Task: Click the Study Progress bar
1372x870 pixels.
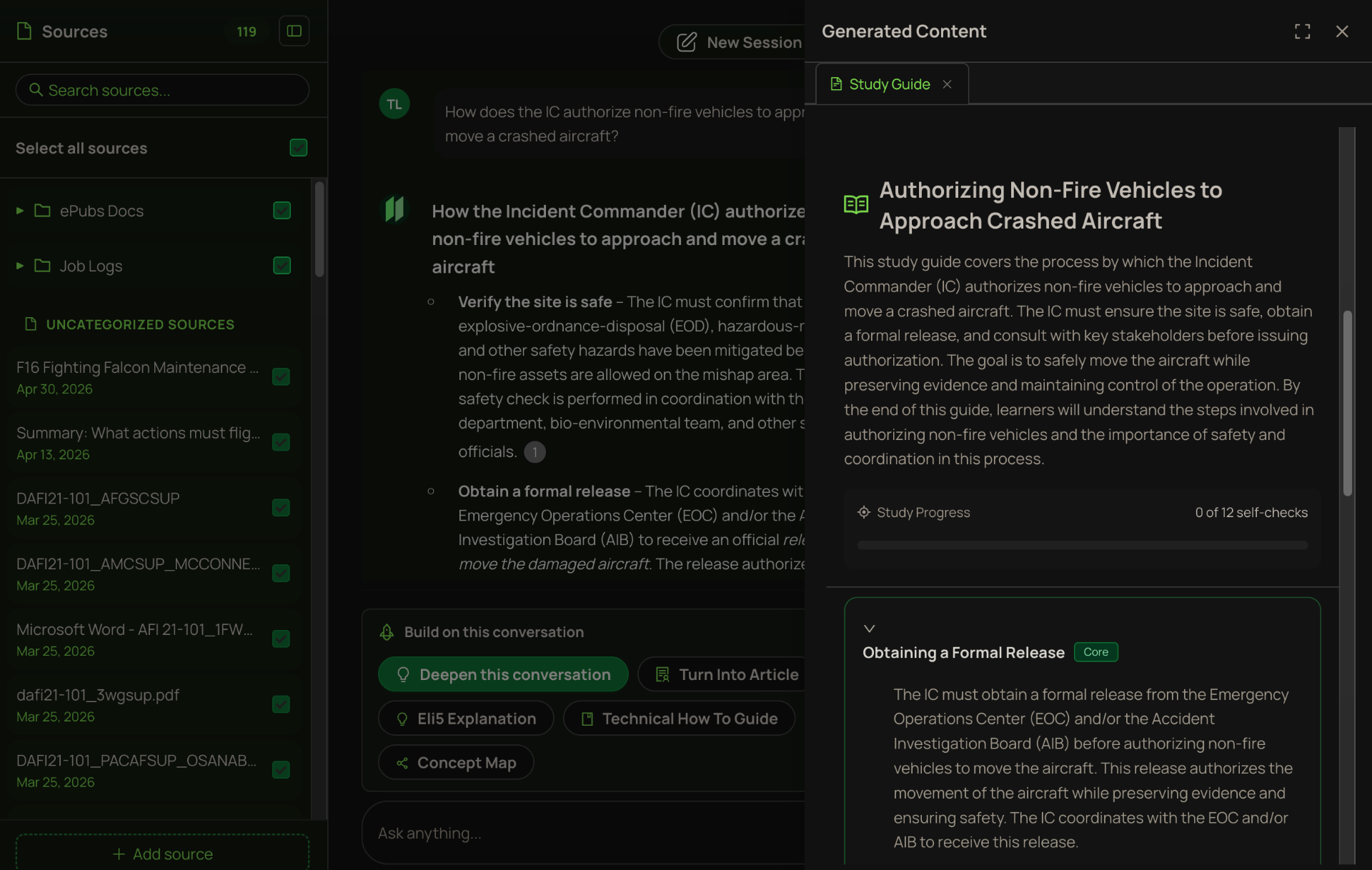Action: pos(1083,545)
